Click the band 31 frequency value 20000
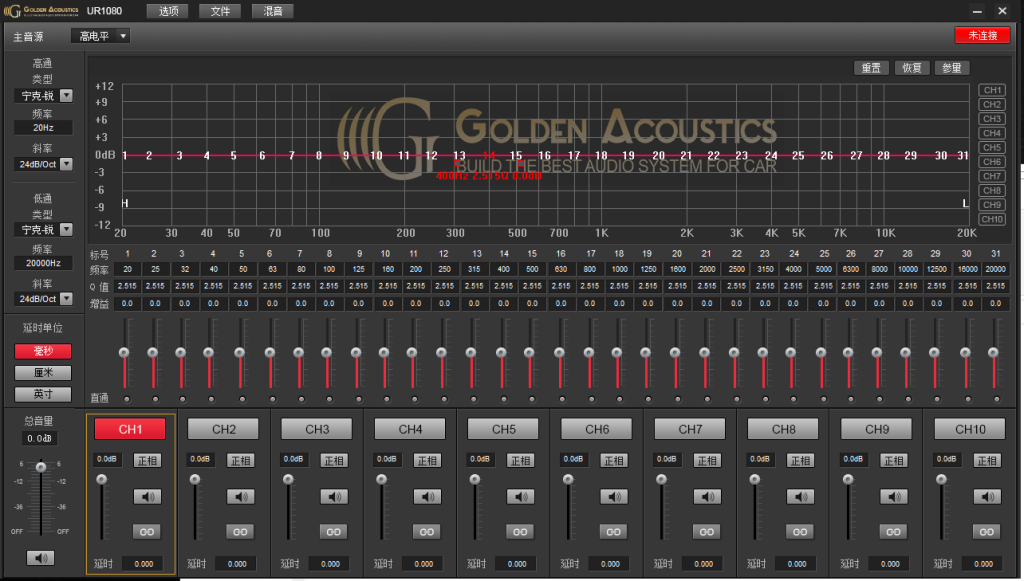Image resolution: width=1024 pixels, height=581 pixels. pyautogui.click(x=995, y=269)
